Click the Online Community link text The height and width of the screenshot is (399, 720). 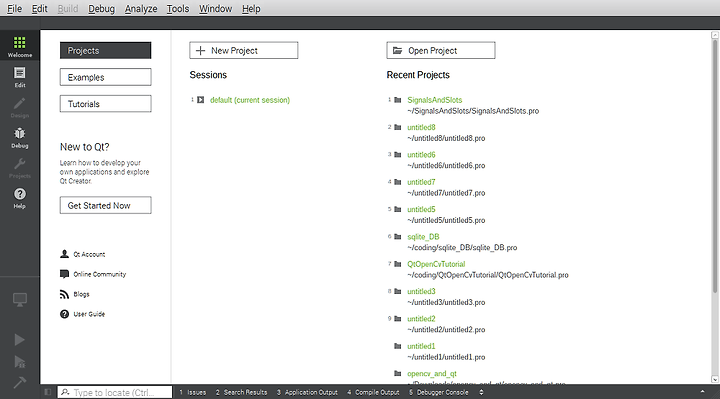pyautogui.click(x=100, y=274)
